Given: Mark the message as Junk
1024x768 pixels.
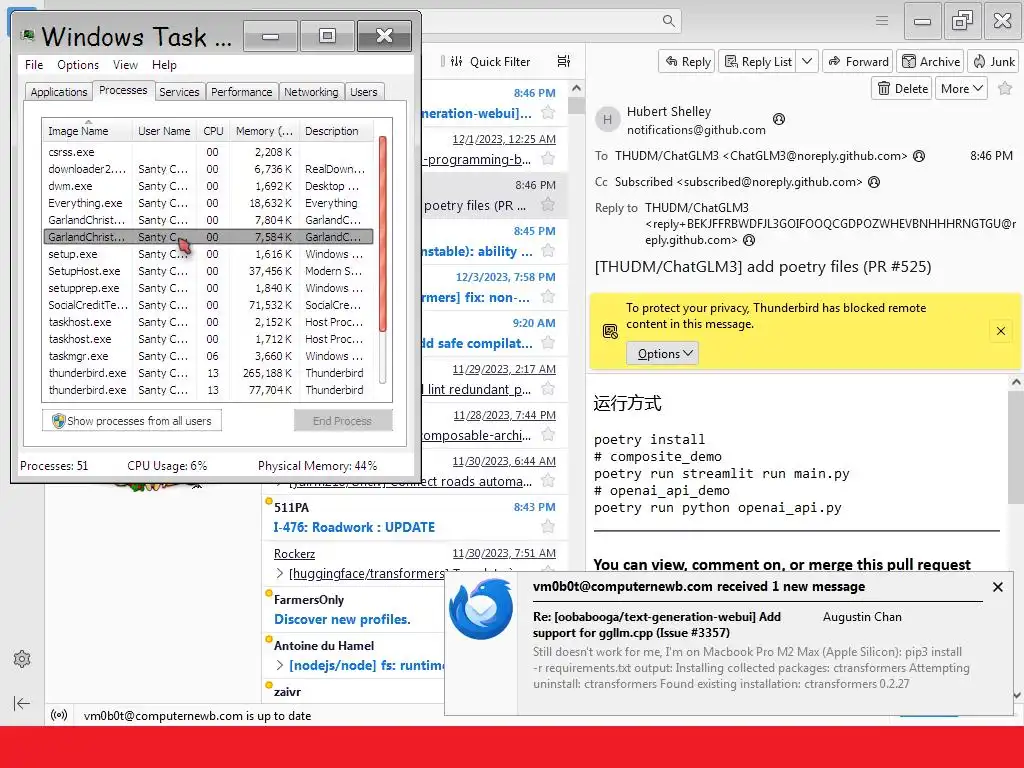Looking at the screenshot, I should 993,61.
